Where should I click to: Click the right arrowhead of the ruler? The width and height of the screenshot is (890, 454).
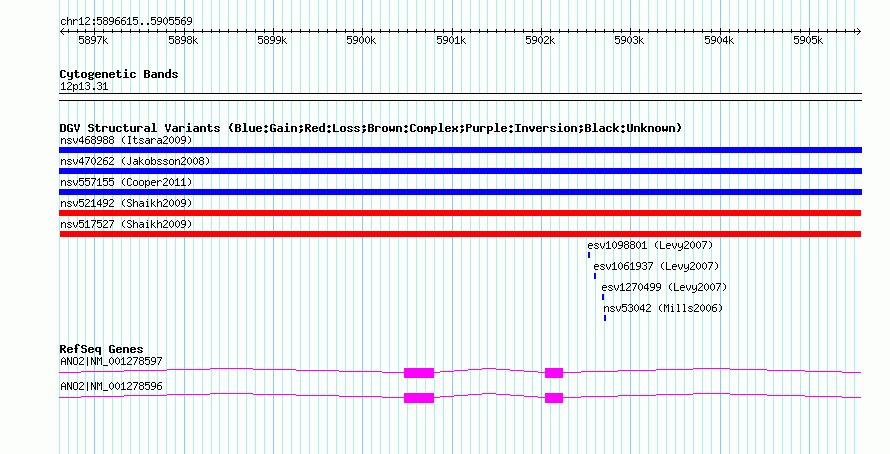pyautogui.click(x=858, y=32)
